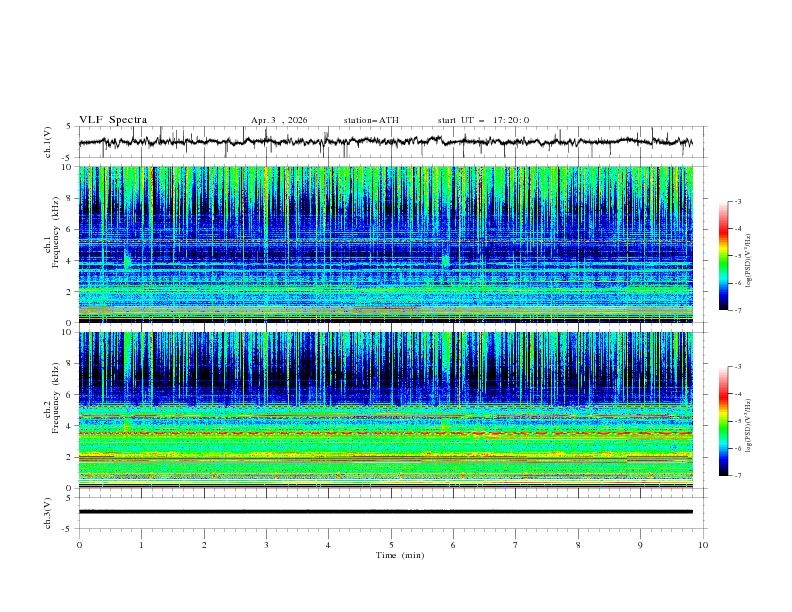The width and height of the screenshot is (792, 612).
Task: Select the date text "Apr.3 , 2026"
Action: click(x=279, y=120)
